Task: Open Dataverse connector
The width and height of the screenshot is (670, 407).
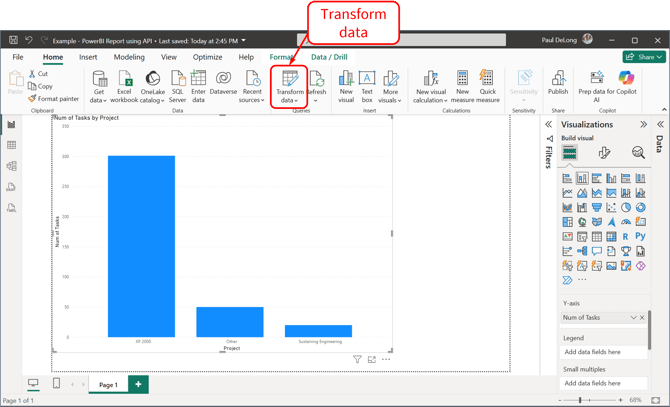Action: coord(223,82)
